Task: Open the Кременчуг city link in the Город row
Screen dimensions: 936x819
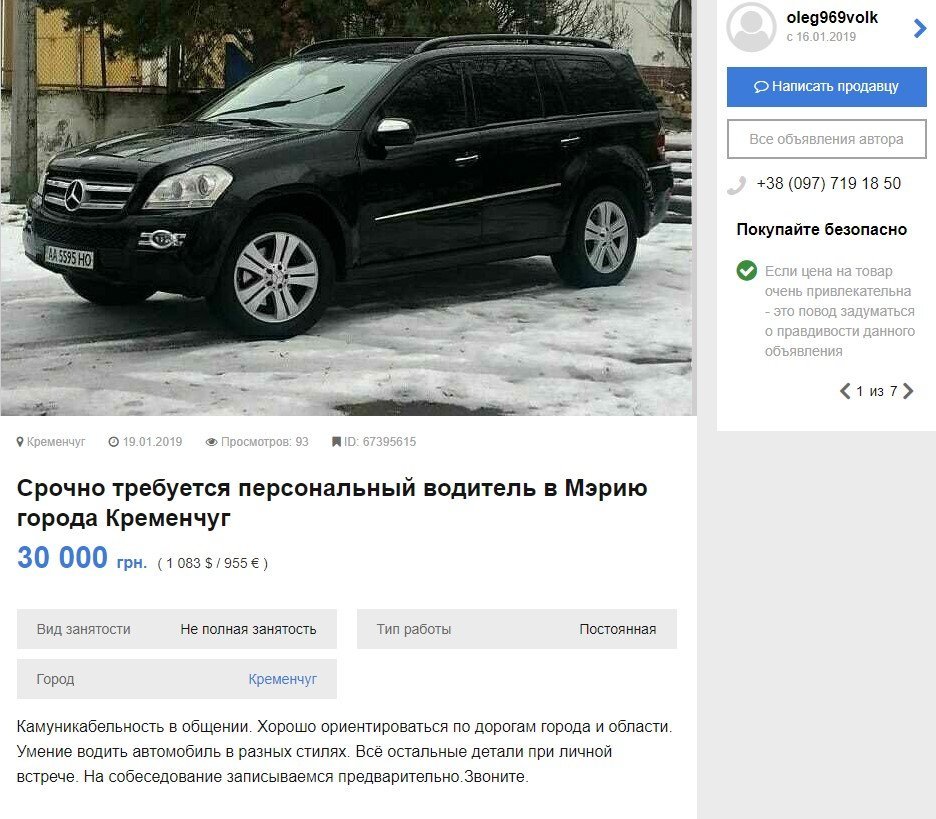Action: coord(282,679)
